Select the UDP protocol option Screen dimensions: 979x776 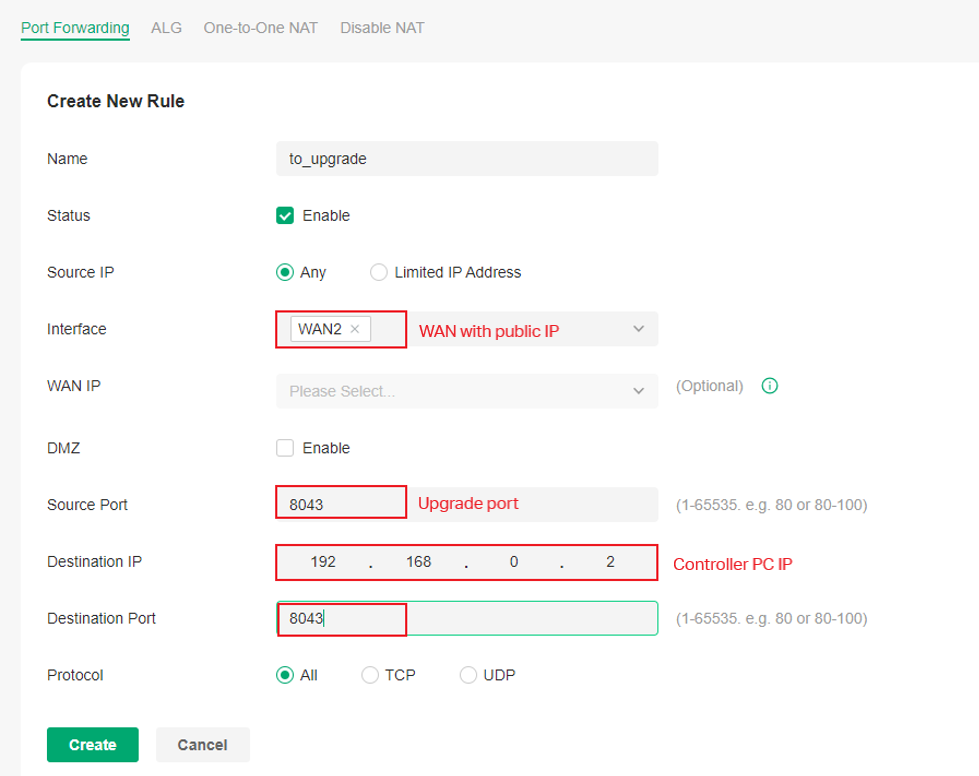pyautogui.click(x=468, y=675)
